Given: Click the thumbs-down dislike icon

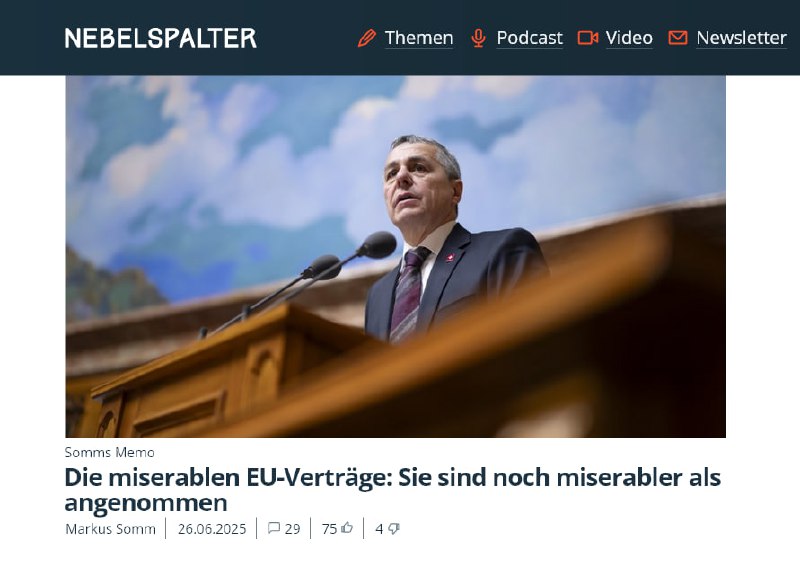Looking at the screenshot, I should 393,529.
